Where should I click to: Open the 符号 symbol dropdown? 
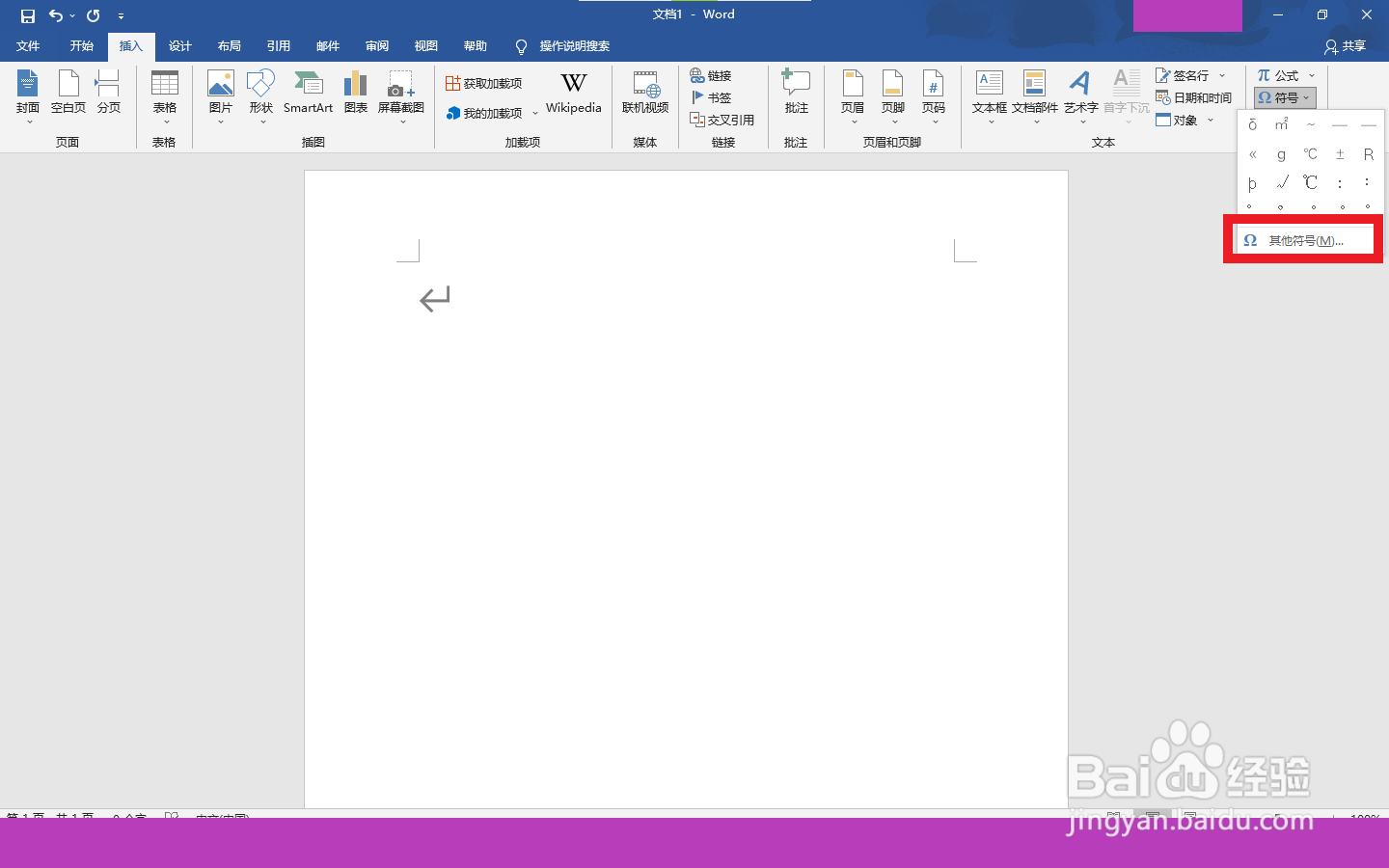point(1285,97)
